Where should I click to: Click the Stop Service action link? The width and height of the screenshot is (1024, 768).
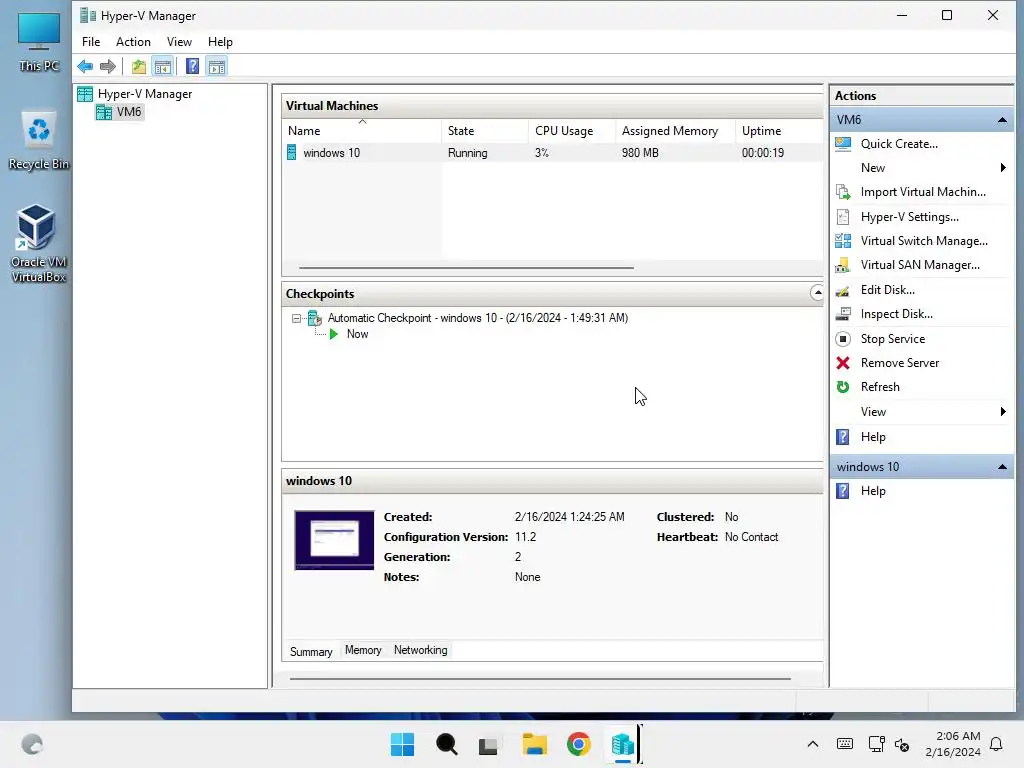[892, 339]
